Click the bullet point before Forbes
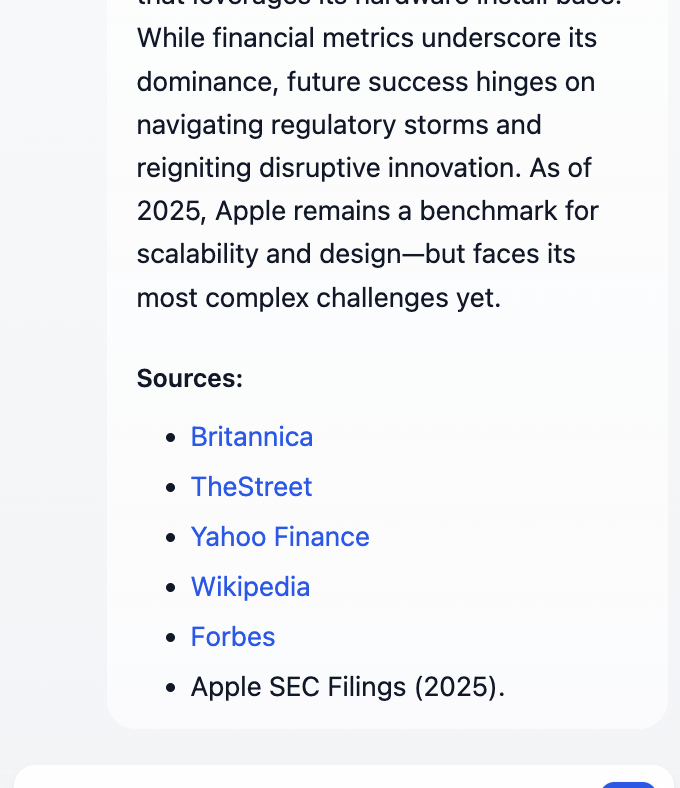 click(x=170, y=638)
